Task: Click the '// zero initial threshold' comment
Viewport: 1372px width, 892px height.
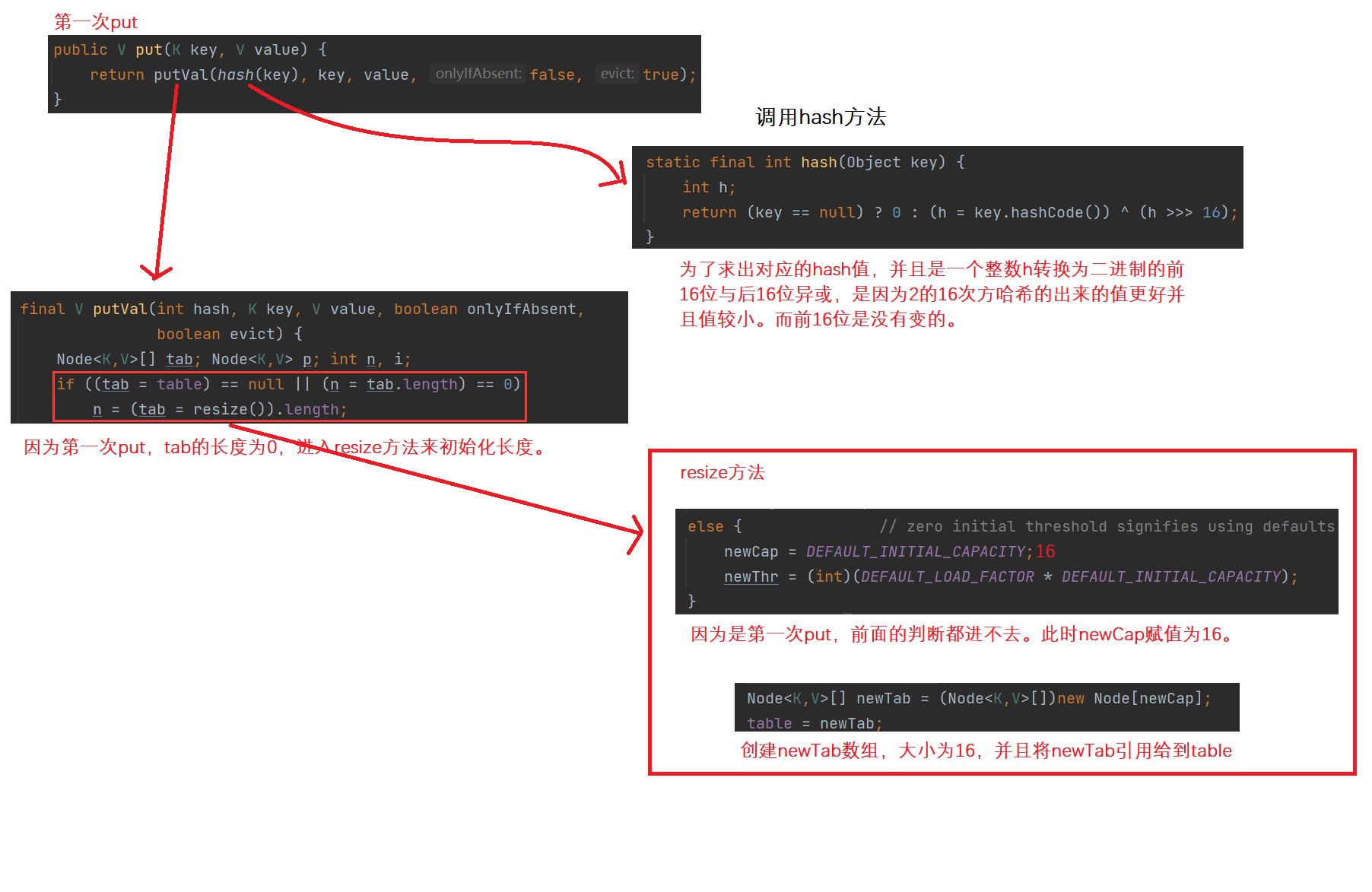Action: click(x=1107, y=526)
